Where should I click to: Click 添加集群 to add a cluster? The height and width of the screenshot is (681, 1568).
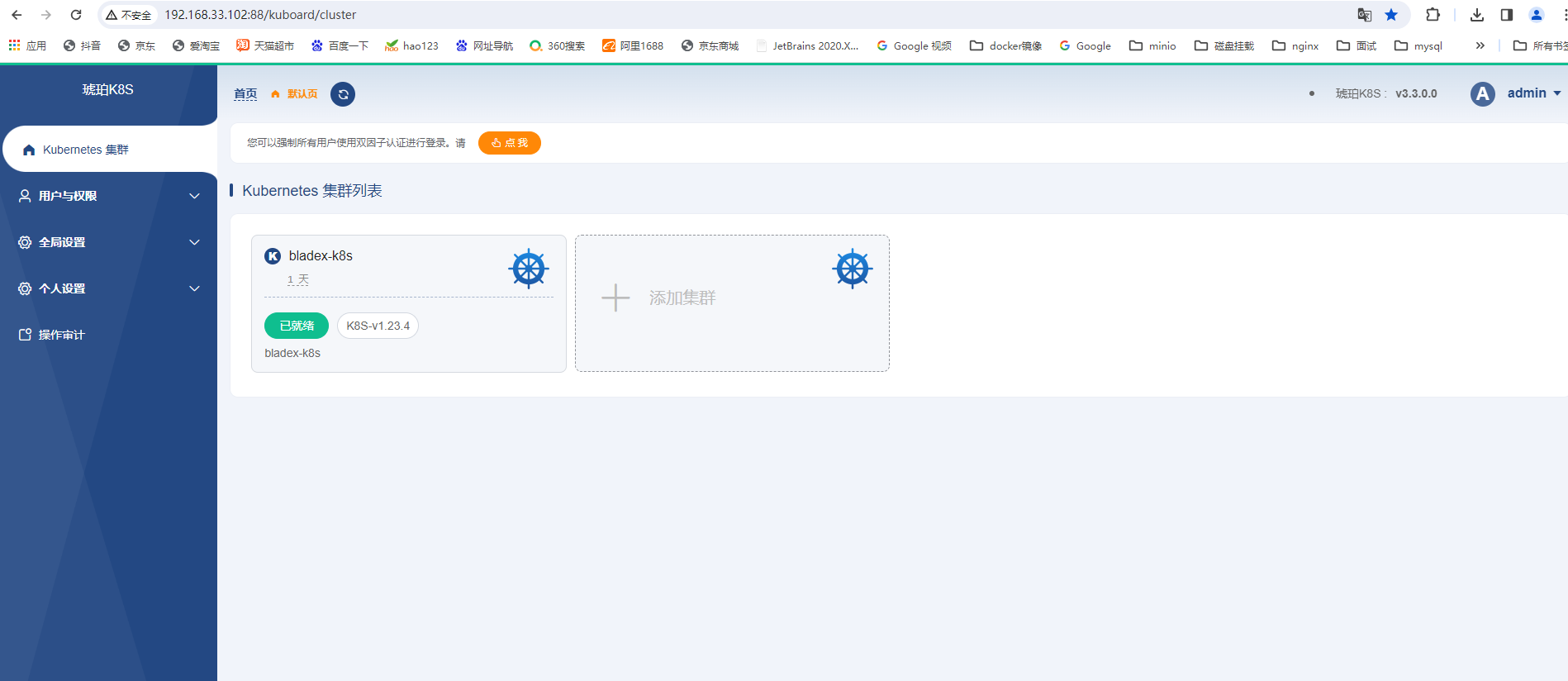682,298
